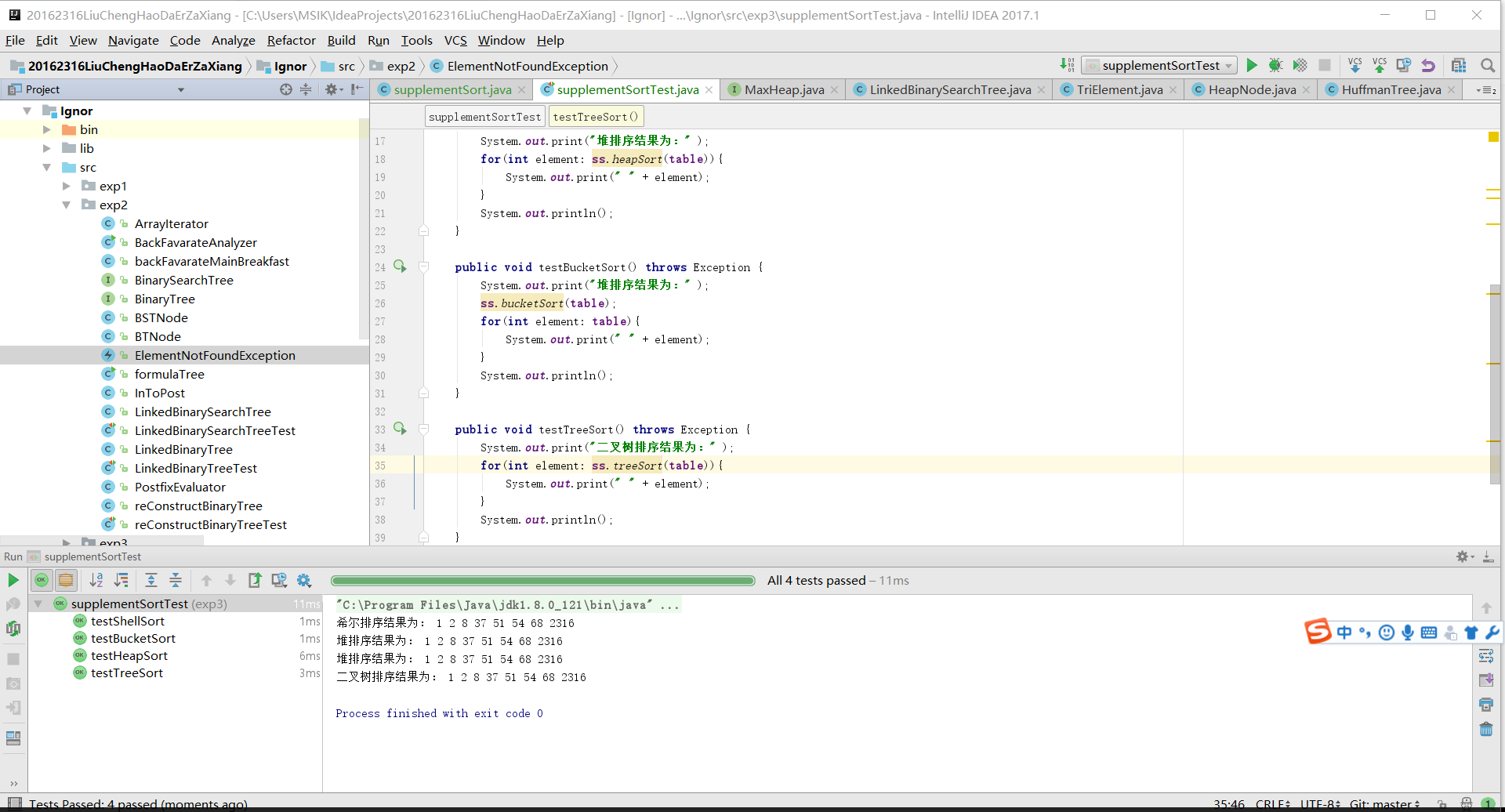
Task: Click the VCS update project icon
Action: pos(1354,65)
